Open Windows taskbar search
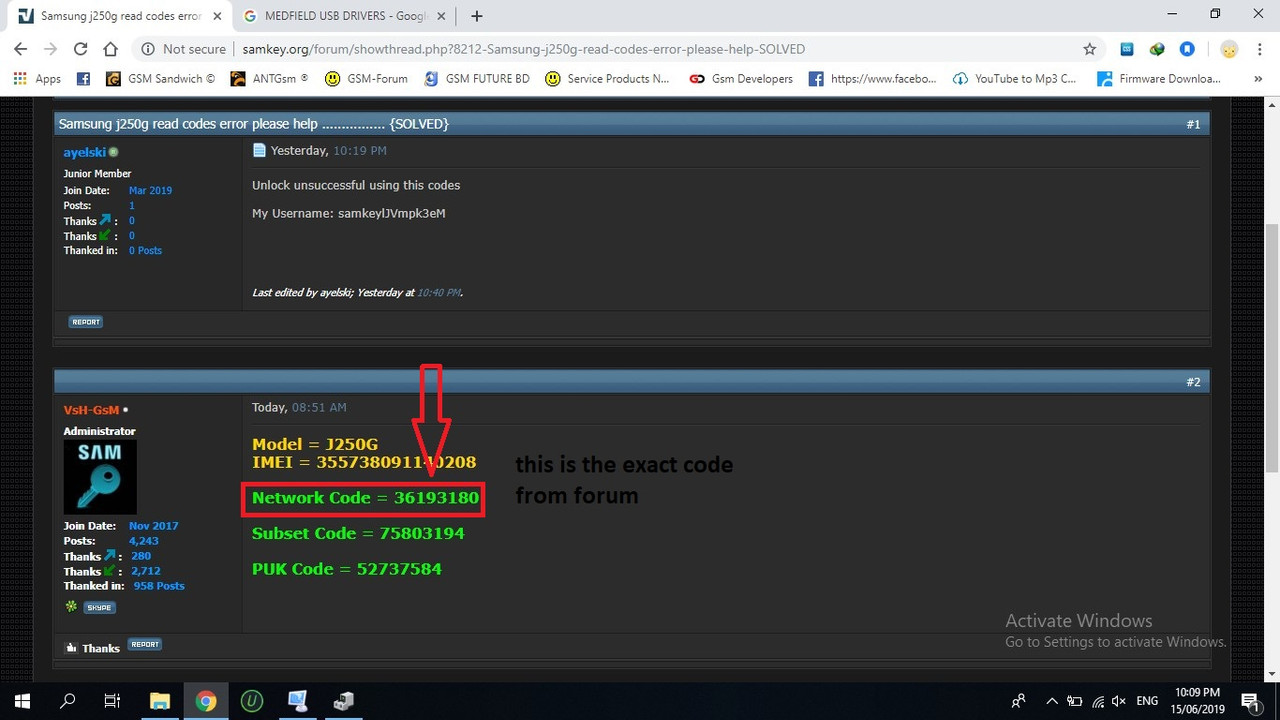Image resolution: width=1280 pixels, height=720 pixels. pyautogui.click(x=68, y=701)
